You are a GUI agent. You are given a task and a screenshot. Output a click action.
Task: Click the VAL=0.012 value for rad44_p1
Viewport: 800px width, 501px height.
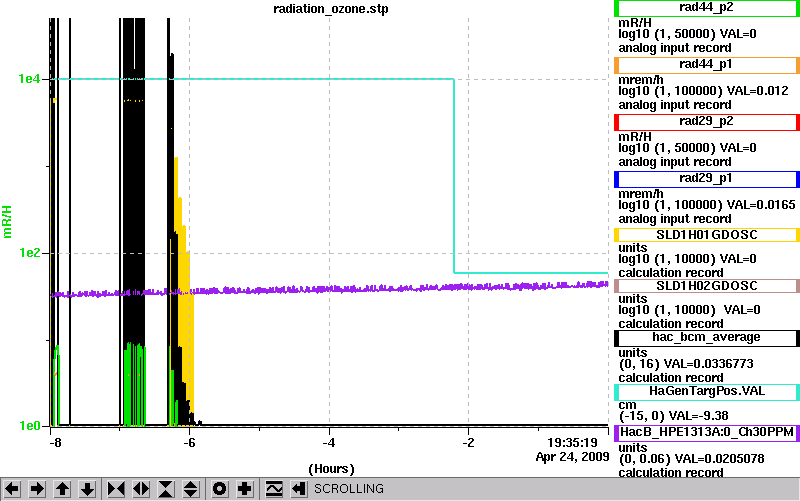tap(757, 91)
